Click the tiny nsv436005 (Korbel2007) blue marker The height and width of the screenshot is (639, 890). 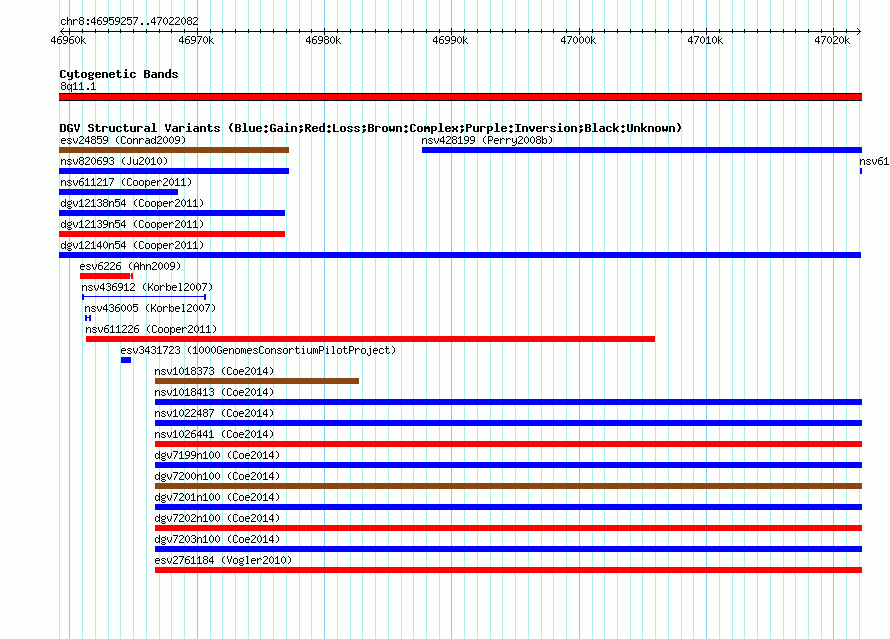[x=88, y=318]
